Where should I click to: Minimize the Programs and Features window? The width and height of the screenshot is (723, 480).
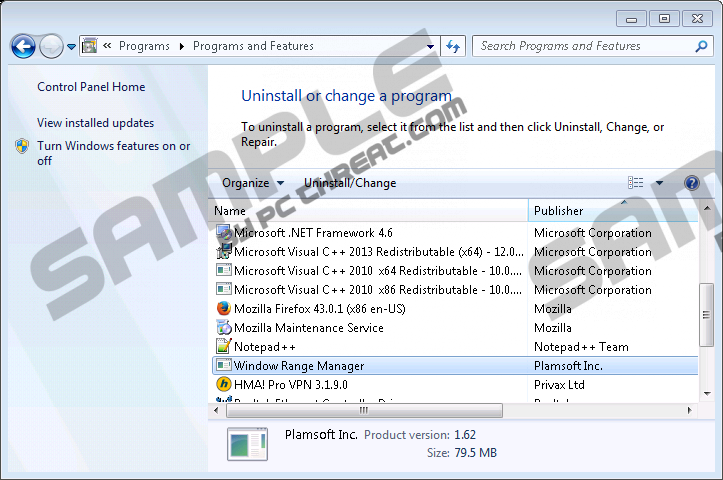[x=631, y=19]
